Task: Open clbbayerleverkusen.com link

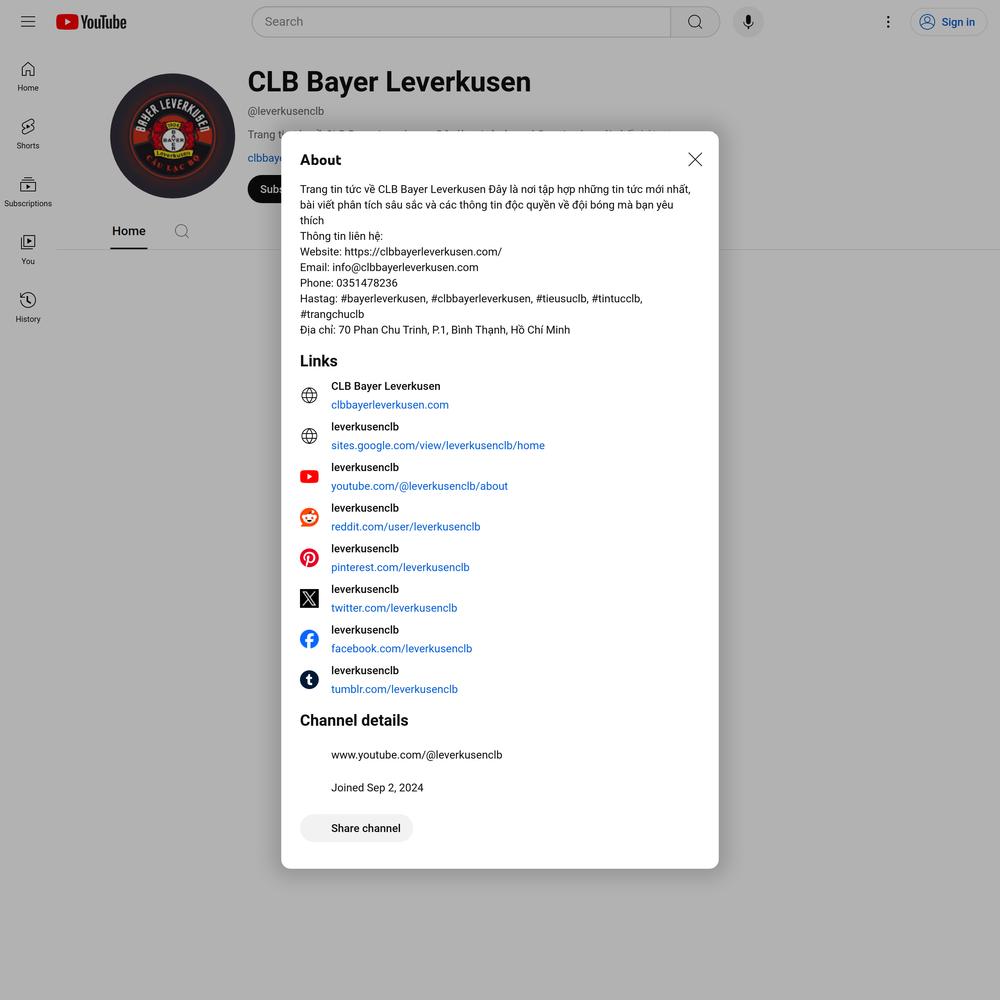Action: pos(390,405)
